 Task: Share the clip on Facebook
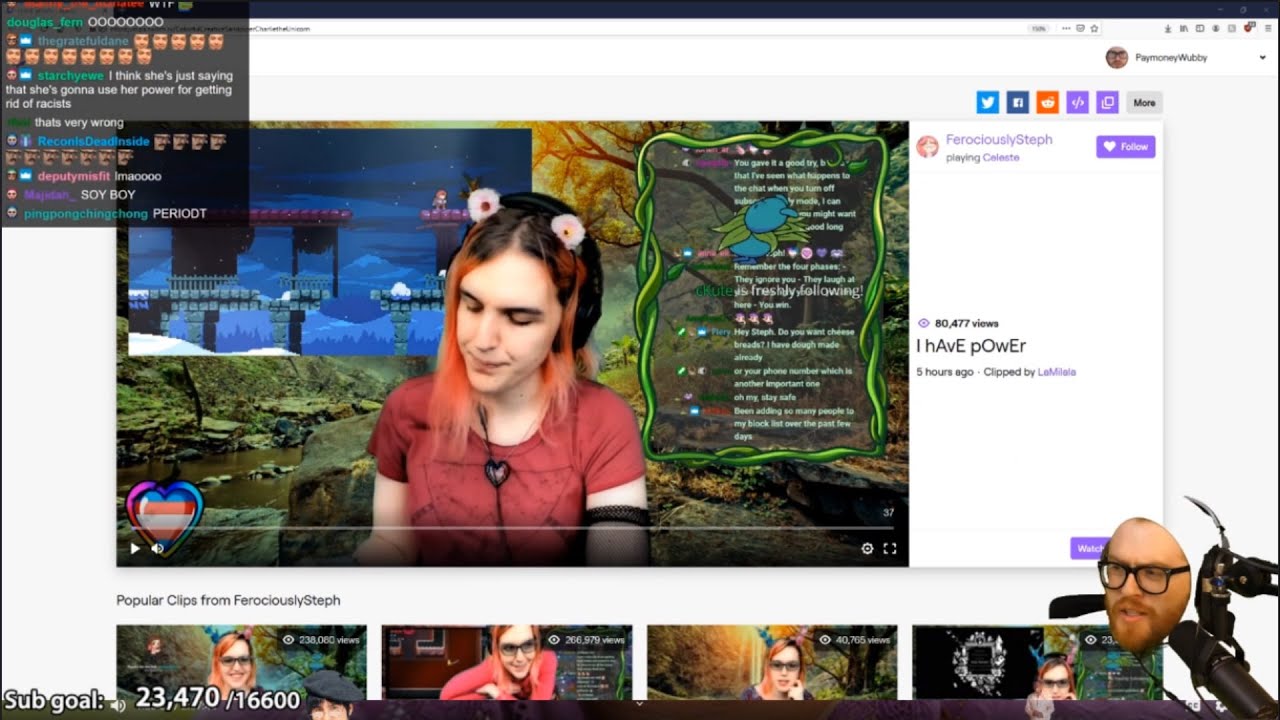tap(1018, 102)
